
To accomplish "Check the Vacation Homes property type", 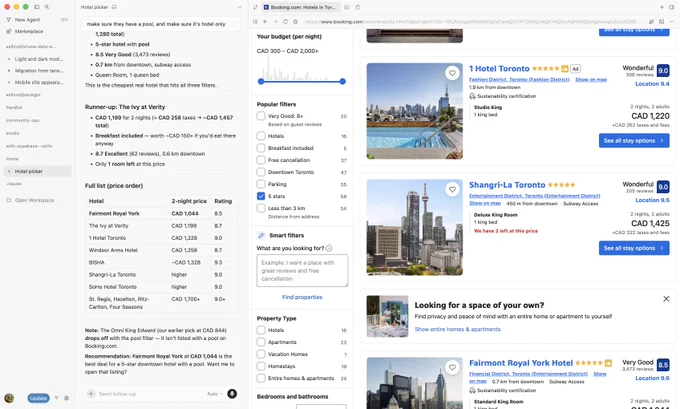I will point(261,354).
